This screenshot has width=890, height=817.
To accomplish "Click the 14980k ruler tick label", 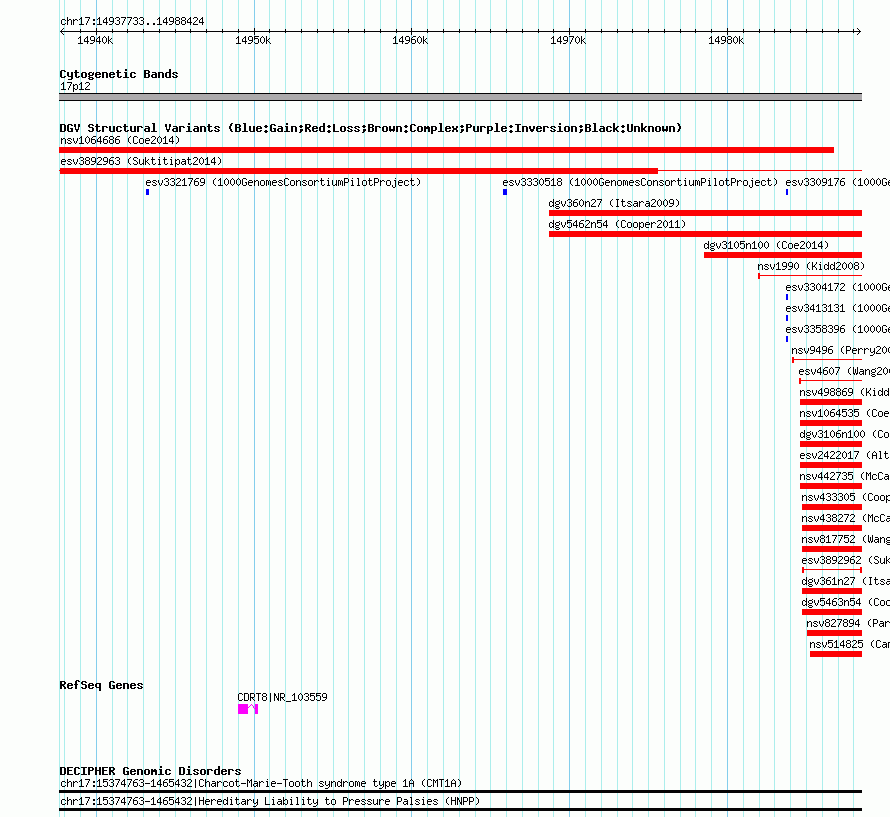I will click(x=726, y=40).
